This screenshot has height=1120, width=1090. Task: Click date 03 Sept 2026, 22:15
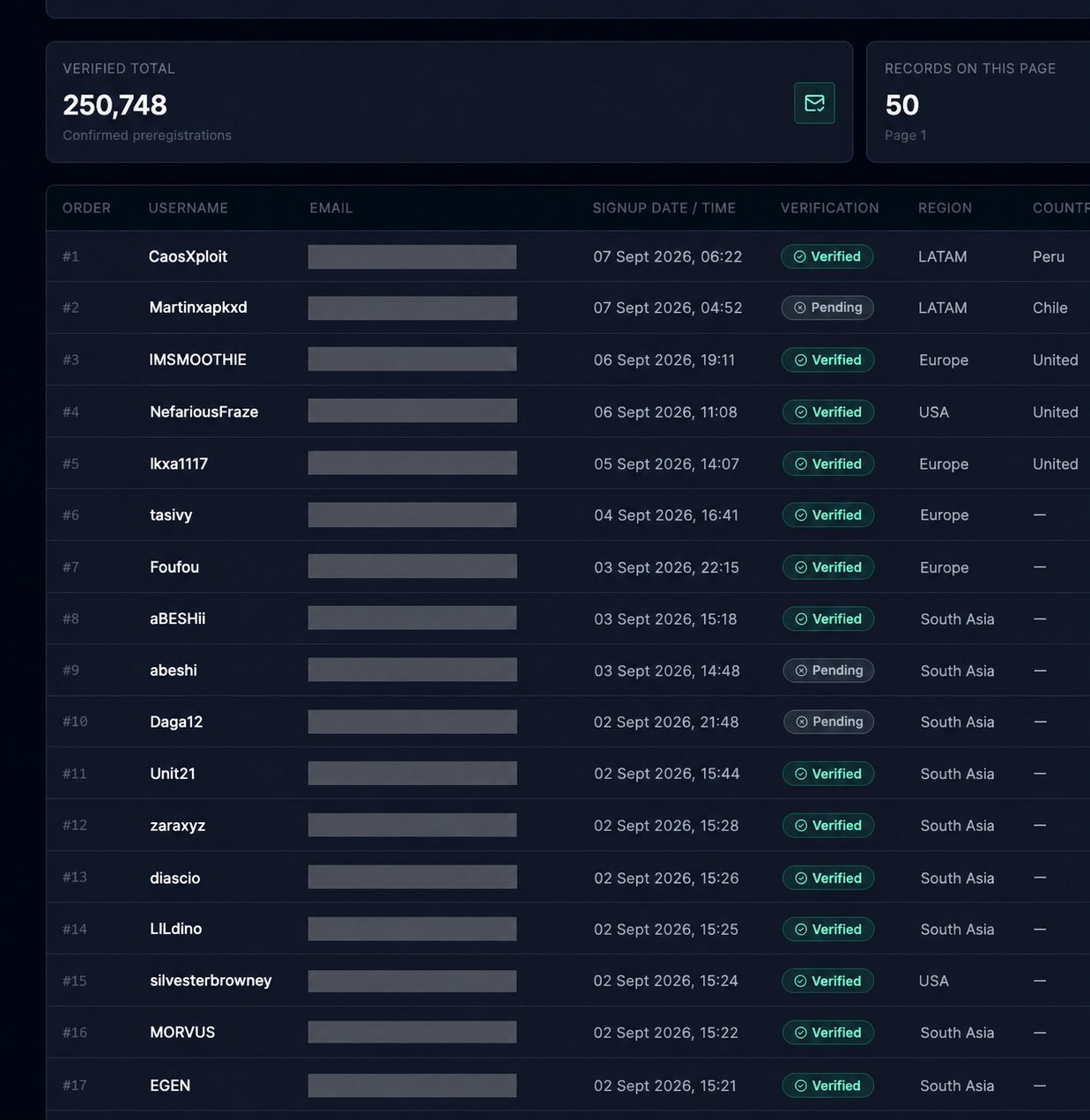666,567
